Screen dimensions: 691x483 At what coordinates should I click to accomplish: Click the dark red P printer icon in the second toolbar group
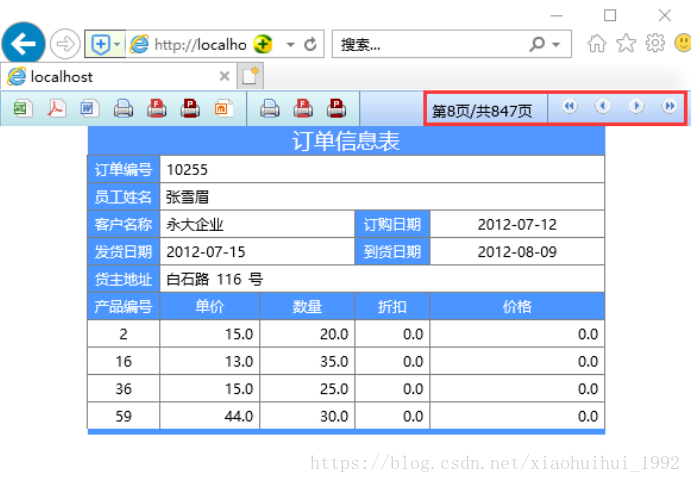click(336, 108)
